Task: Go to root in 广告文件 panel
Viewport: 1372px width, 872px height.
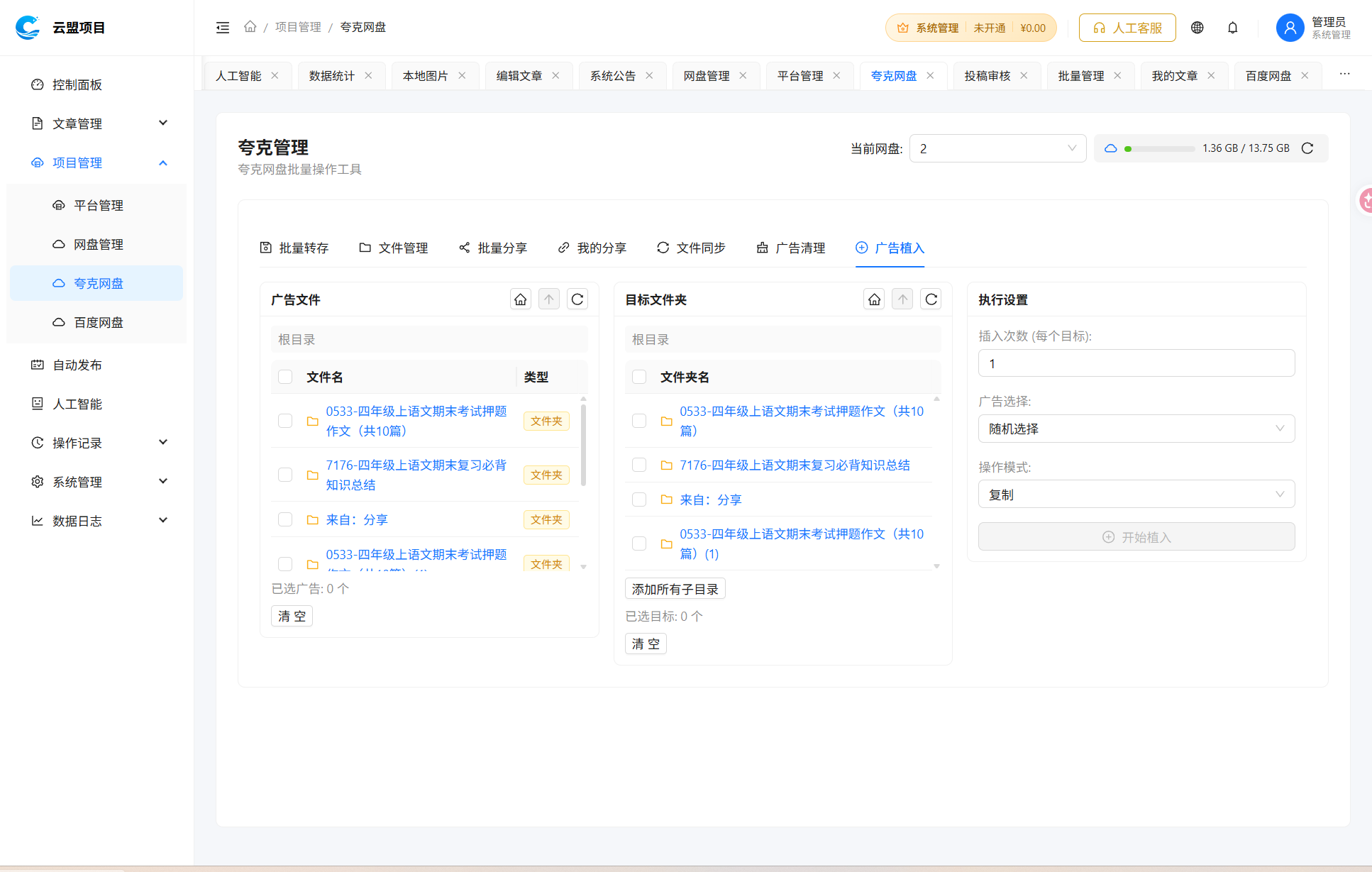Action: click(x=521, y=299)
